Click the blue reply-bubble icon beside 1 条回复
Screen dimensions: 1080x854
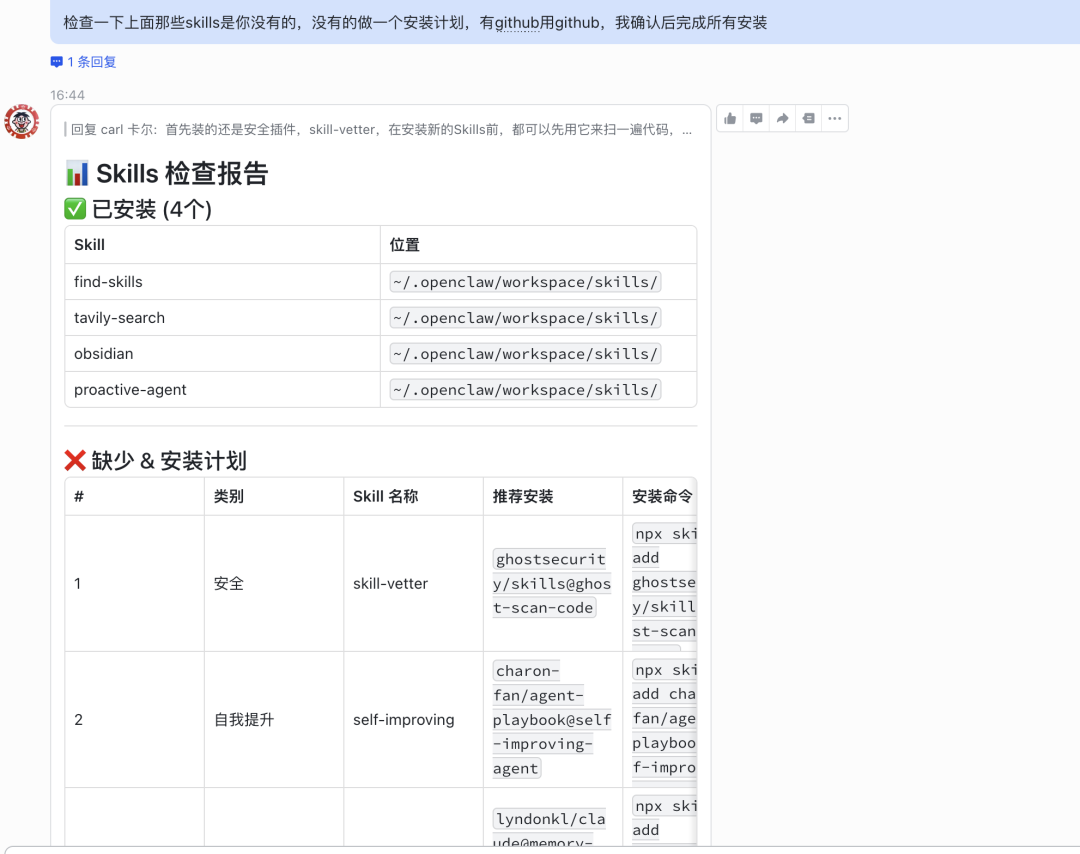(x=57, y=62)
